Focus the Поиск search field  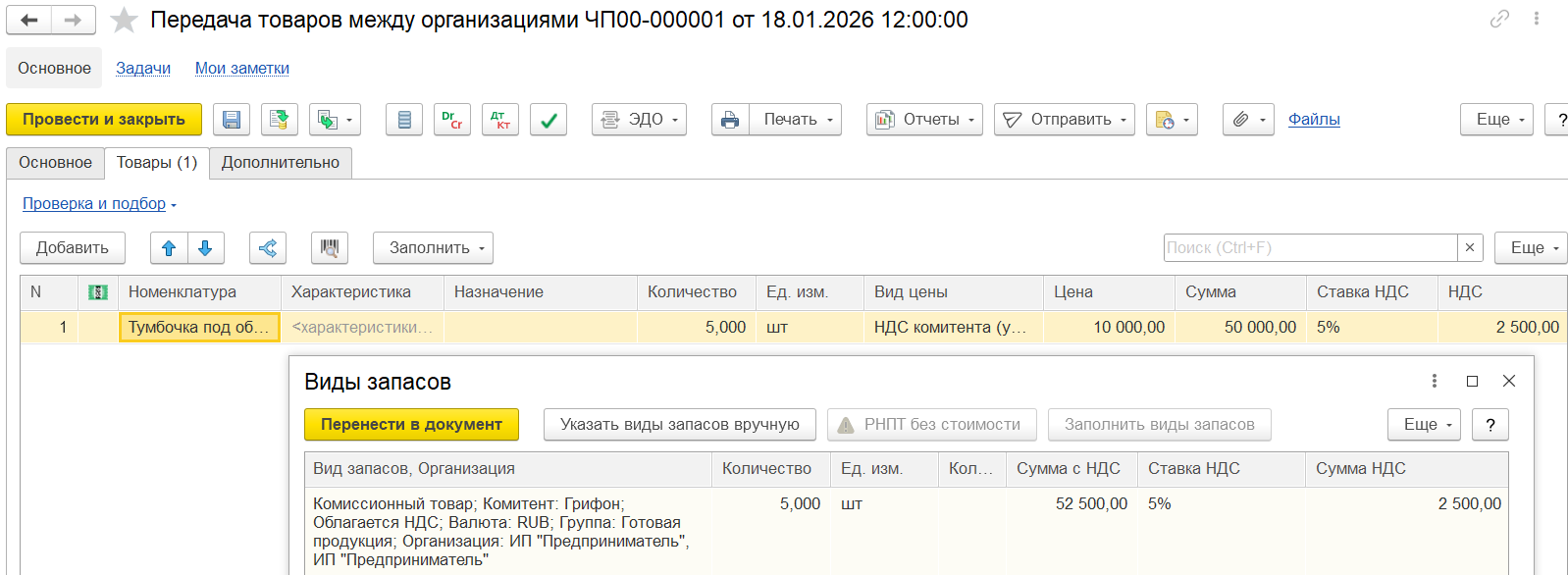[1310, 248]
